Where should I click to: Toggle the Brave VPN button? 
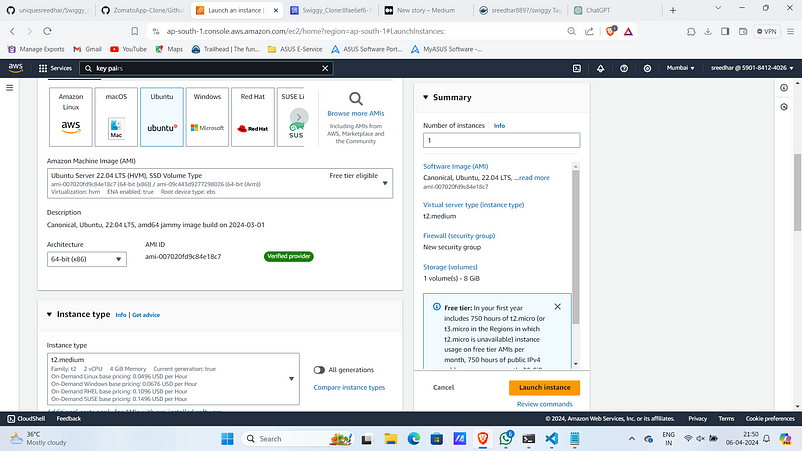click(x=767, y=31)
